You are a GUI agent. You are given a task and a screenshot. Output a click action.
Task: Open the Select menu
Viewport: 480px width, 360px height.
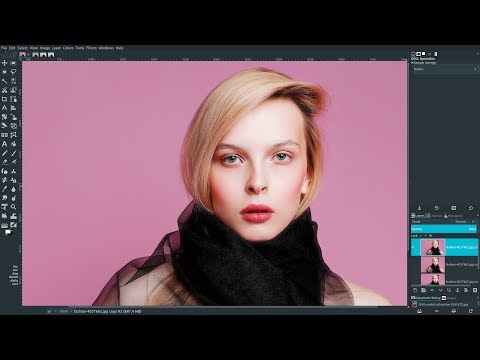coord(23,48)
